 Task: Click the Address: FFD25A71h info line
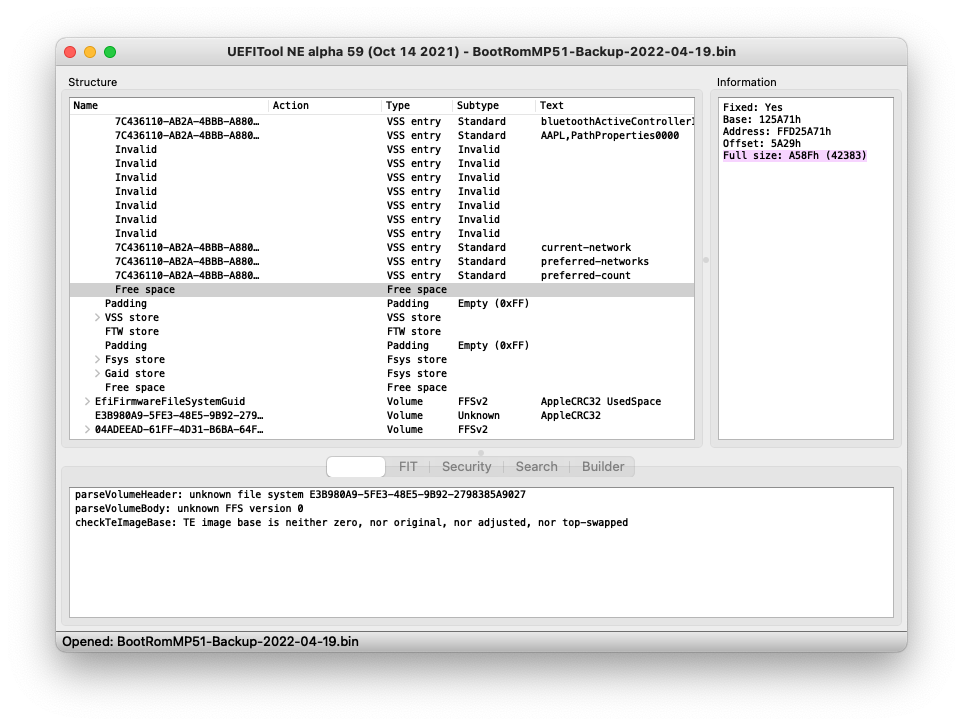[776, 131]
